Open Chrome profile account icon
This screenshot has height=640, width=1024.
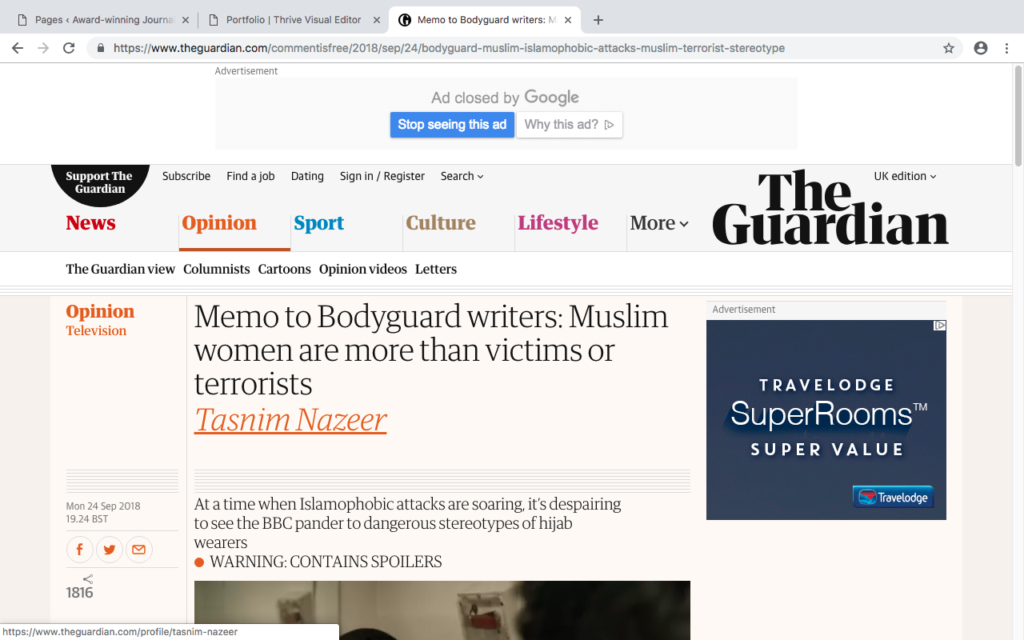click(980, 48)
